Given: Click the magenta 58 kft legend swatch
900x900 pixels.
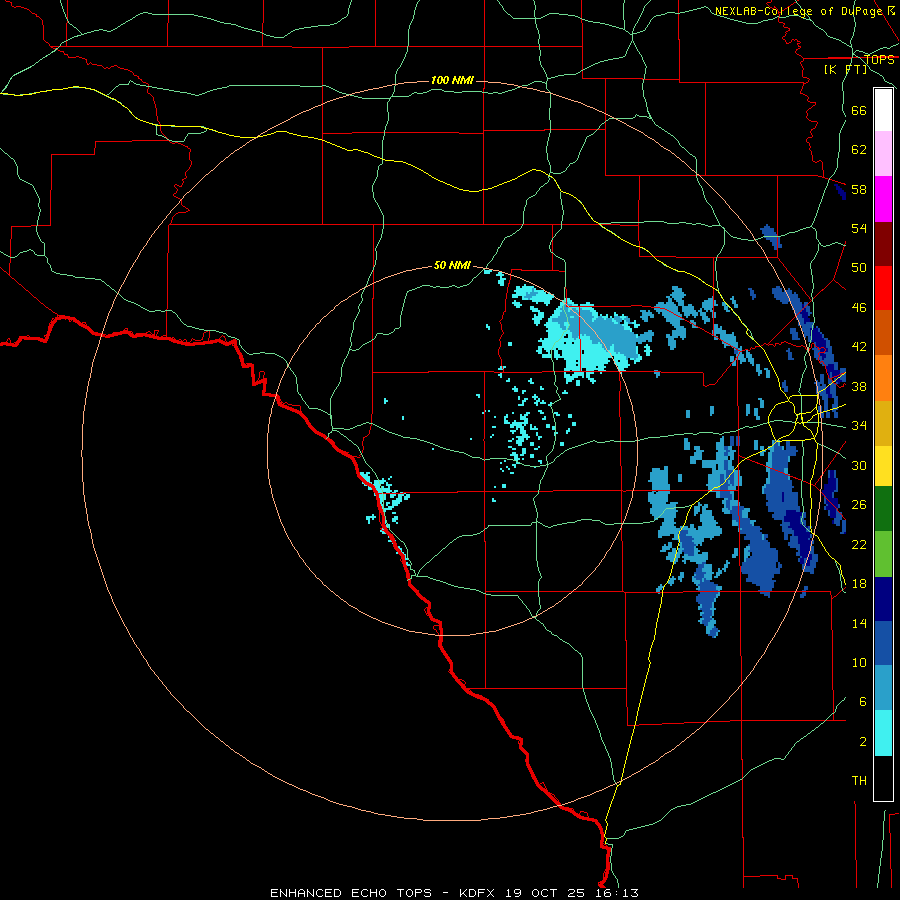Looking at the screenshot, I should coord(883,199).
